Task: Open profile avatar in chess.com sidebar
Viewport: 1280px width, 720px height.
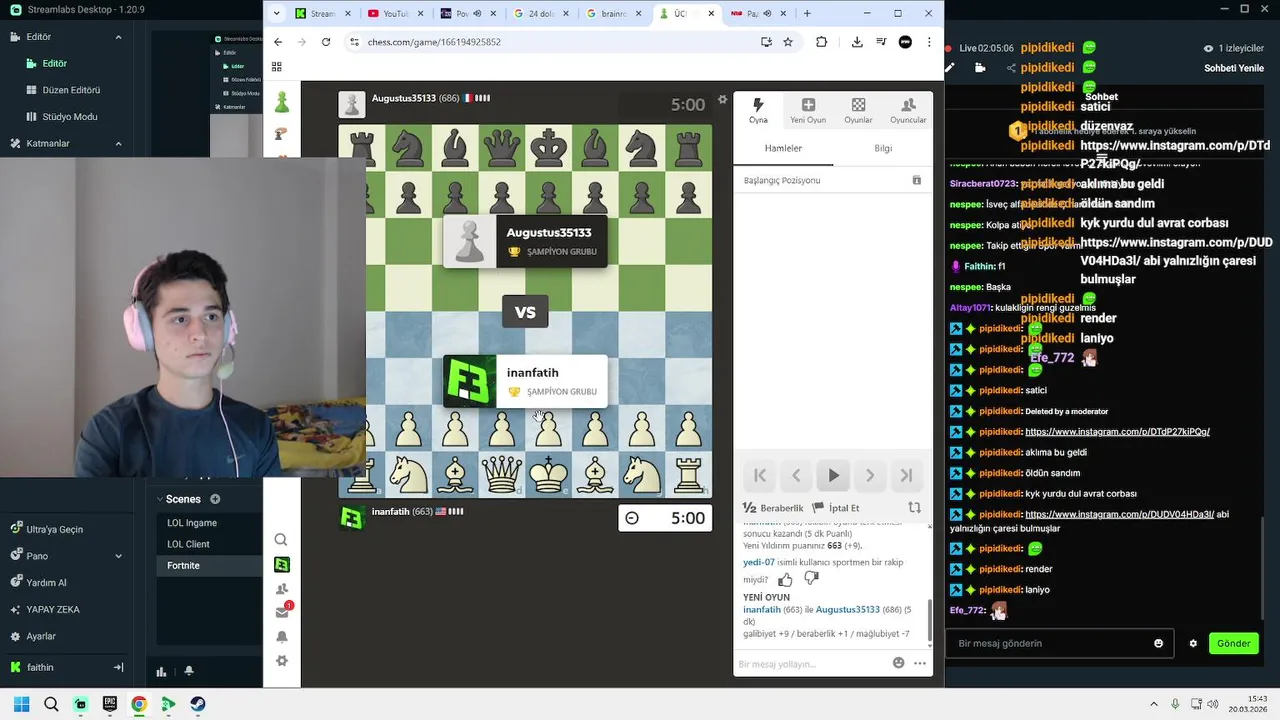Action: 282,565
